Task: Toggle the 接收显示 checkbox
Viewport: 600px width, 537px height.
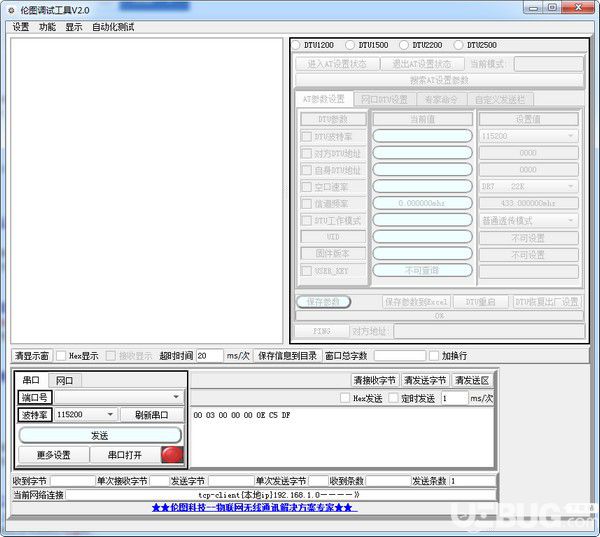Action: click(111, 356)
